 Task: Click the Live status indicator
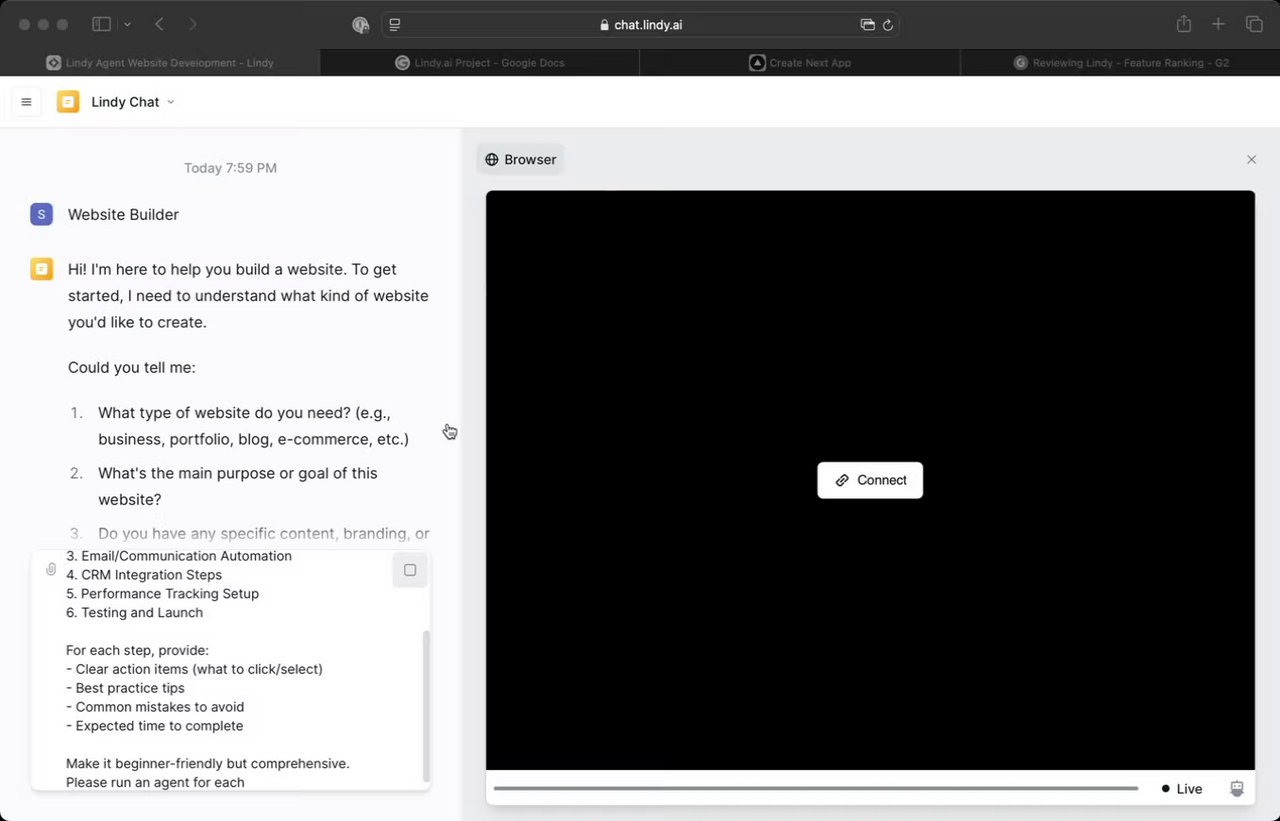pos(1182,789)
